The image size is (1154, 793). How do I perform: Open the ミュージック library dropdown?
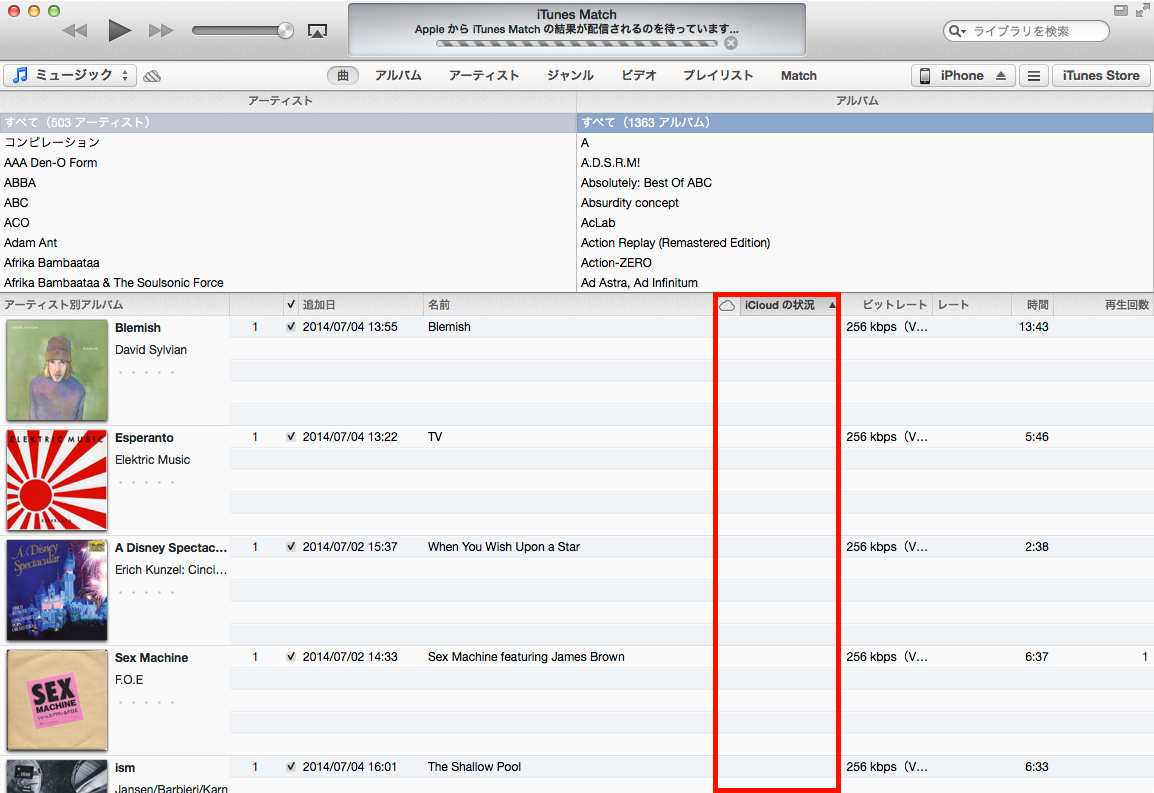[x=70, y=75]
